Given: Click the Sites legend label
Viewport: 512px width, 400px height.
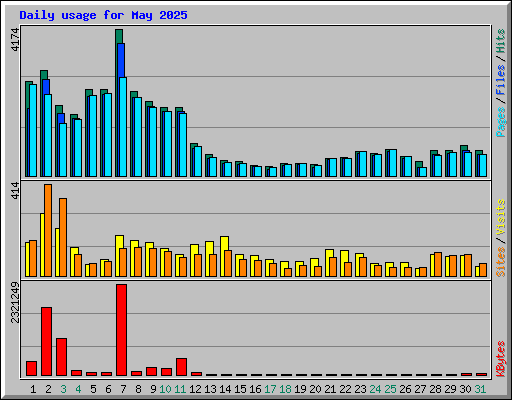Looking at the screenshot, I should (x=500, y=262).
